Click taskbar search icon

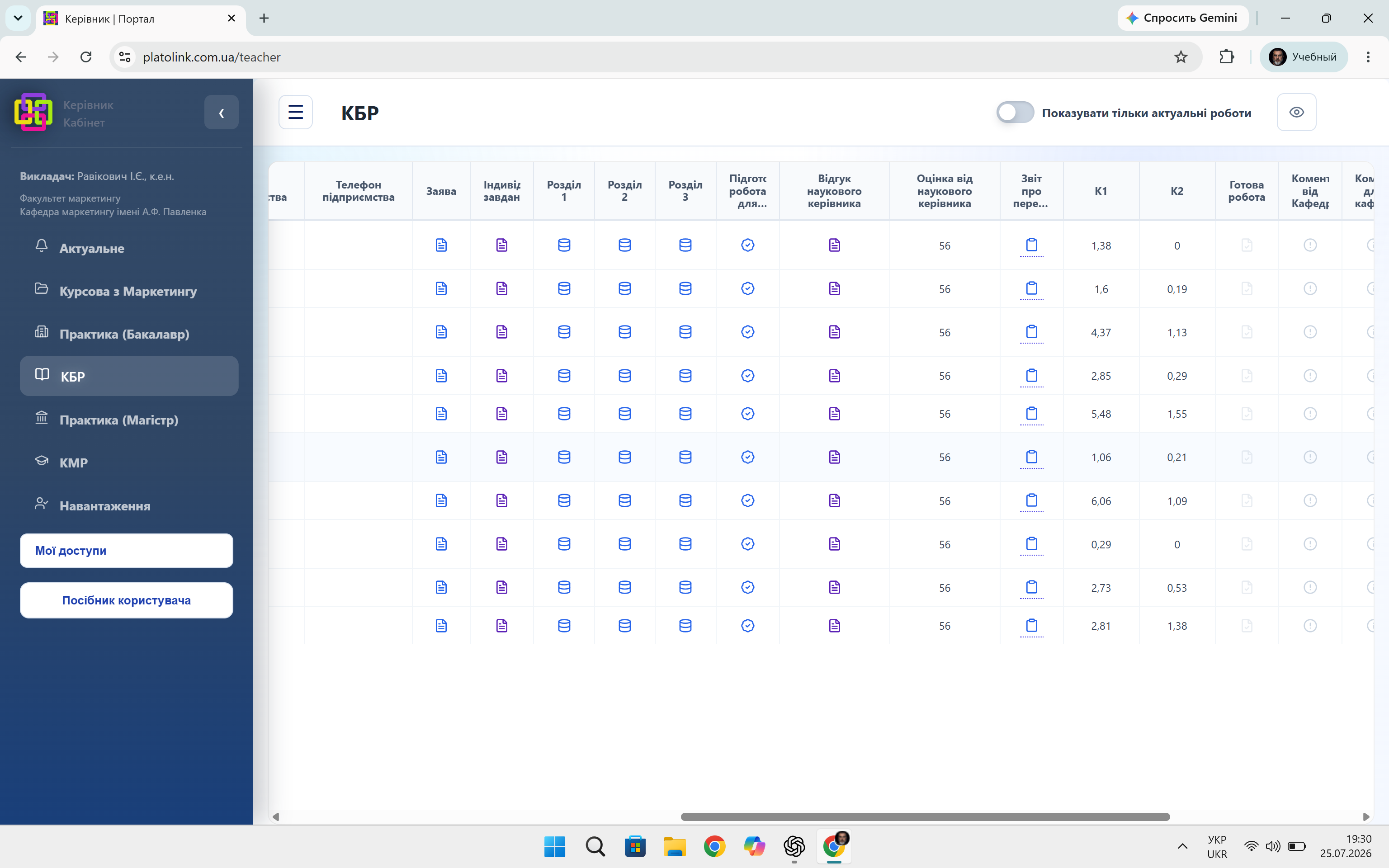(595, 846)
